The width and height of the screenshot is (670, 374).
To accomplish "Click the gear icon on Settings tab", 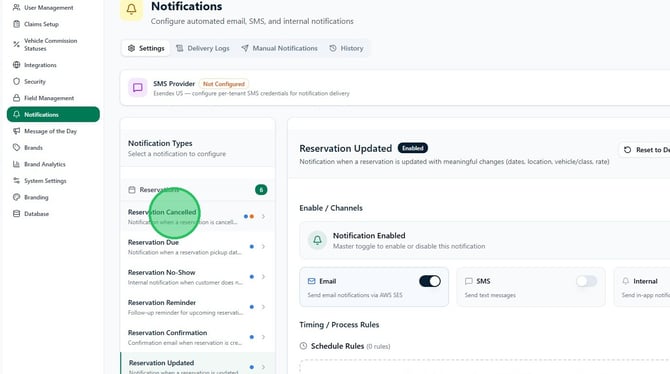I will (x=131, y=48).
